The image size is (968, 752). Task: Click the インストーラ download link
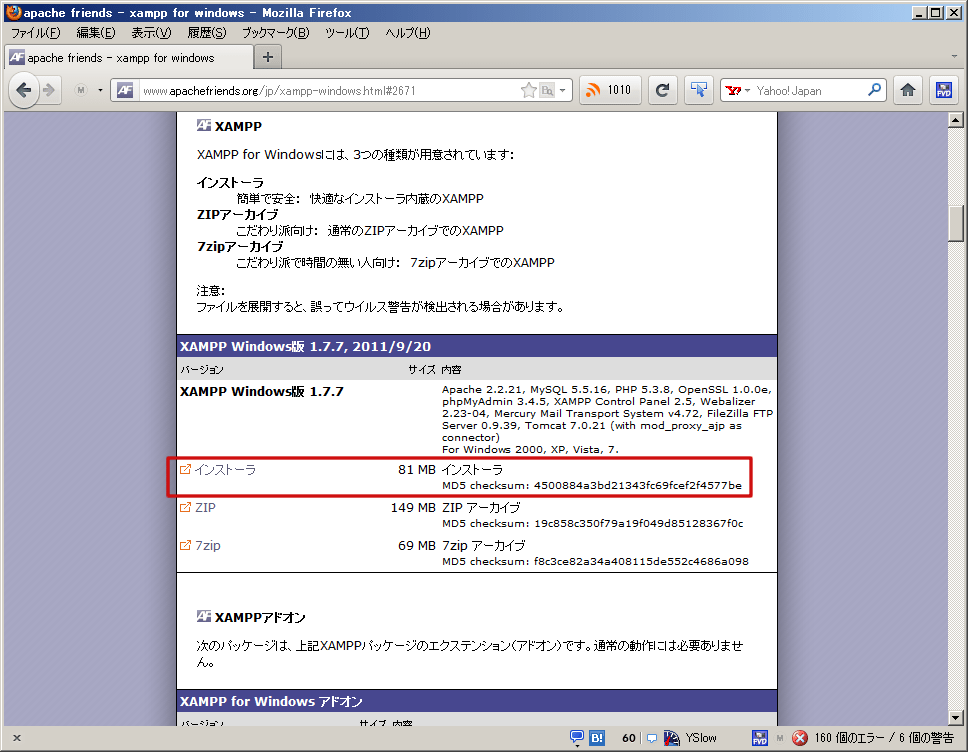tap(224, 469)
